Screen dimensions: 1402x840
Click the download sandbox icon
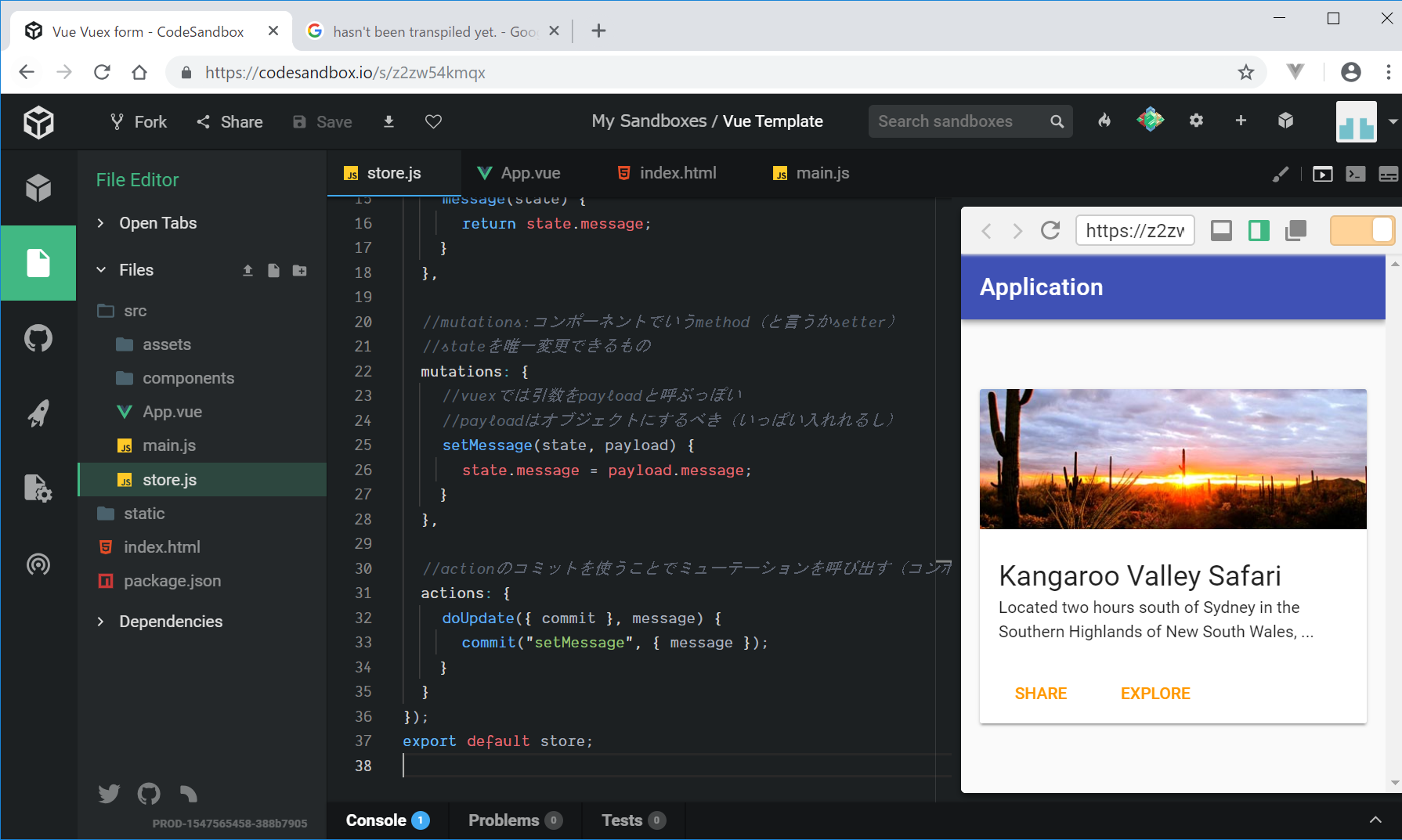tap(388, 121)
